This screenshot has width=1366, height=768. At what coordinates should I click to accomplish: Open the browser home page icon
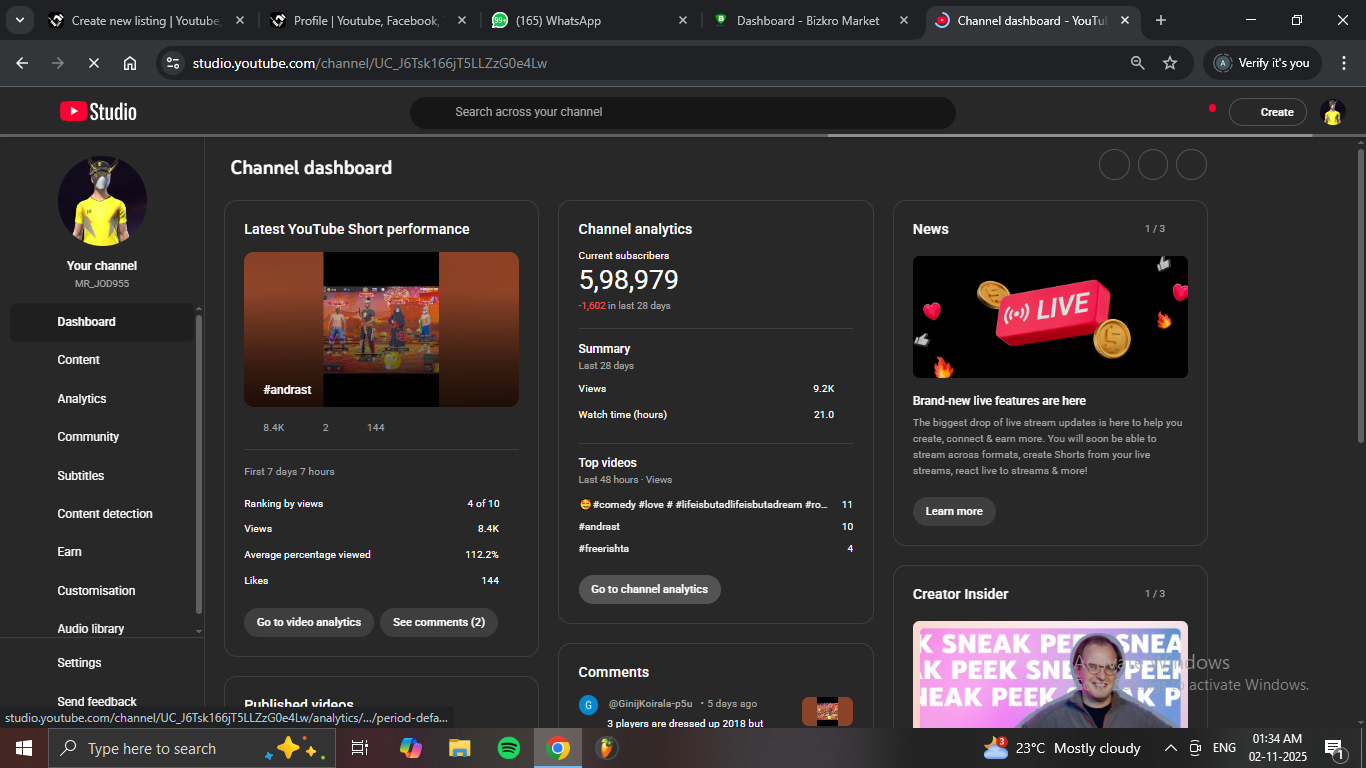click(130, 63)
